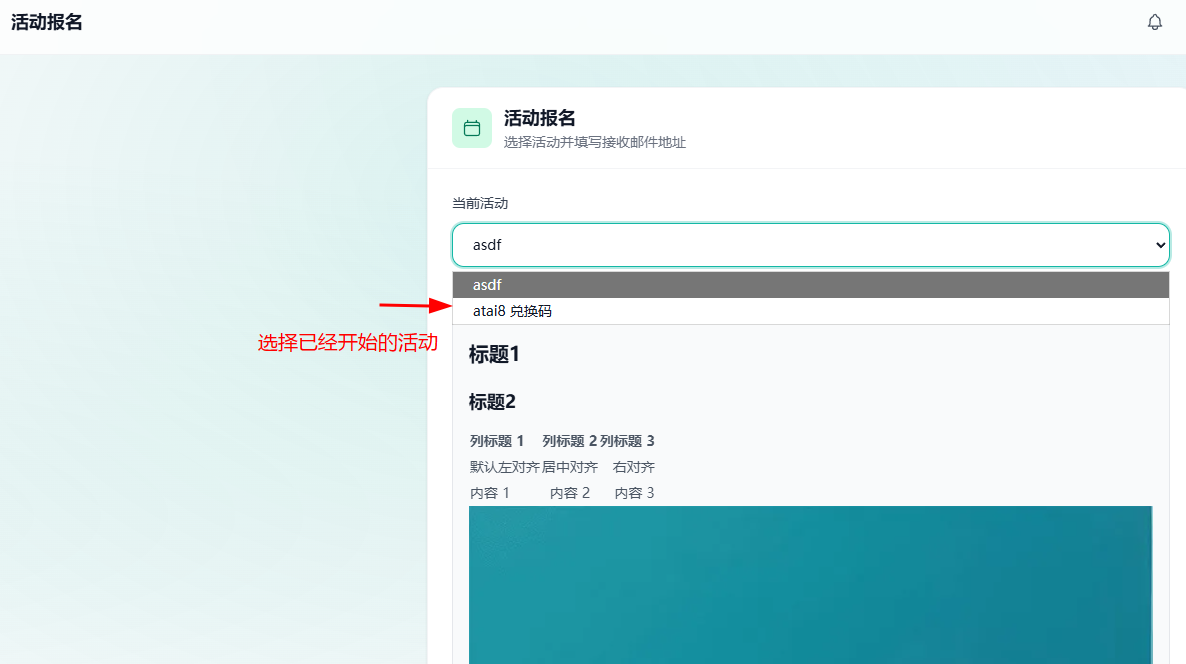Click the 活动报名 card heading
Viewport: 1186px width, 664px height.
tap(539, 118)
